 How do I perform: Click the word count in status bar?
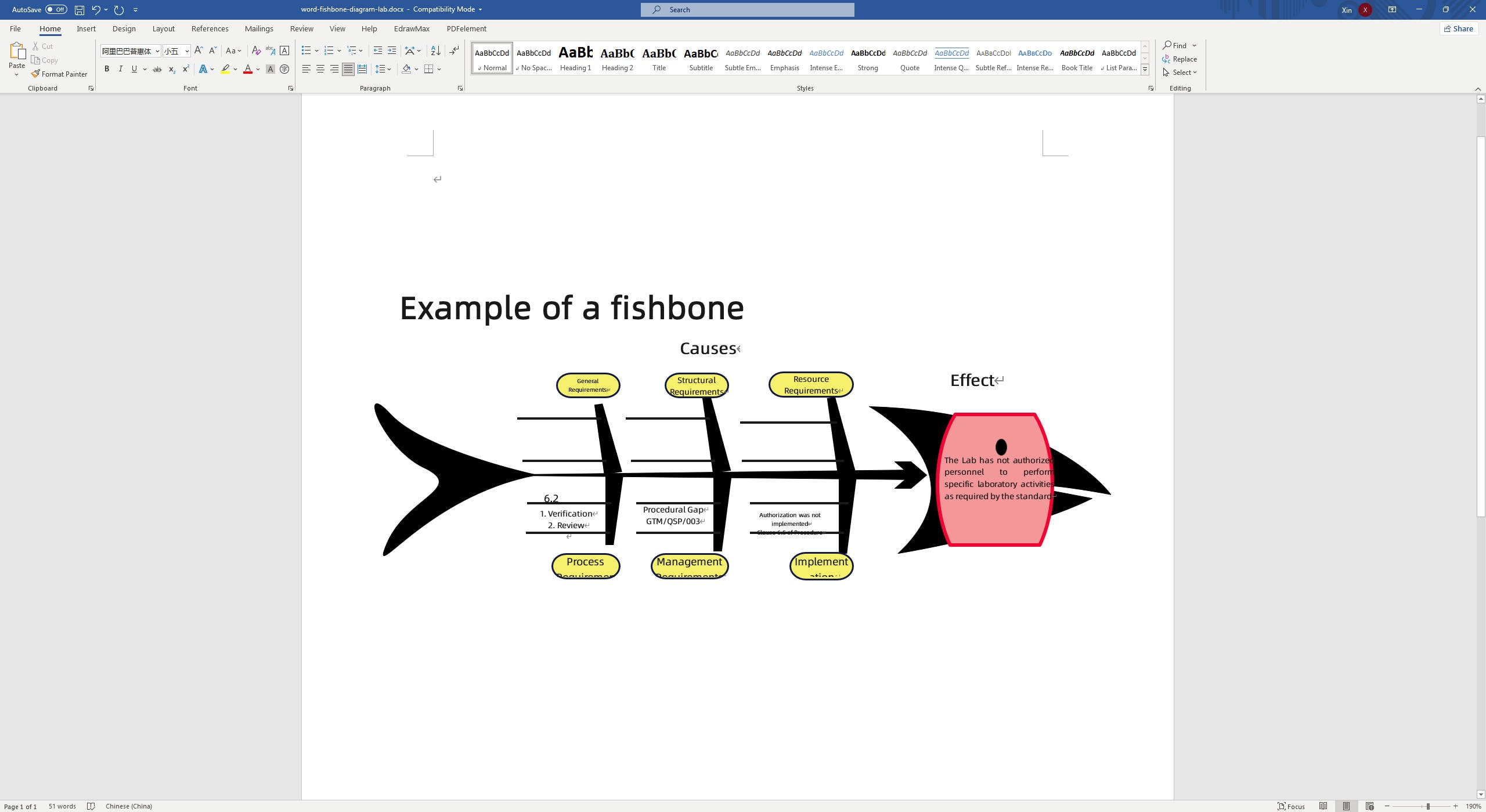pos(62,806)
